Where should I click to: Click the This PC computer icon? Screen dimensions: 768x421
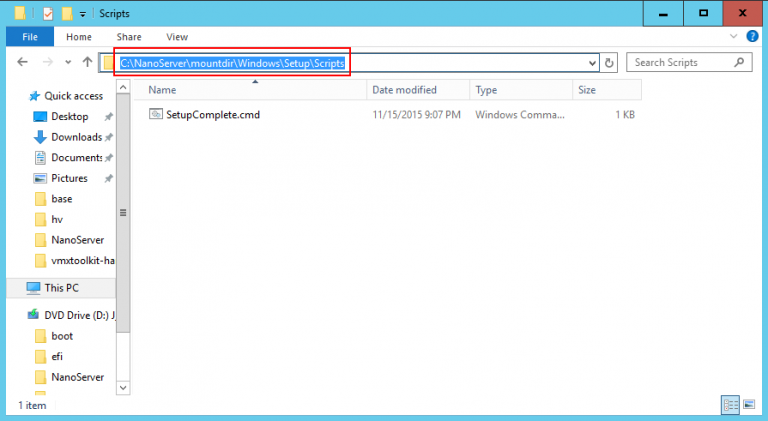coord(33,288)
